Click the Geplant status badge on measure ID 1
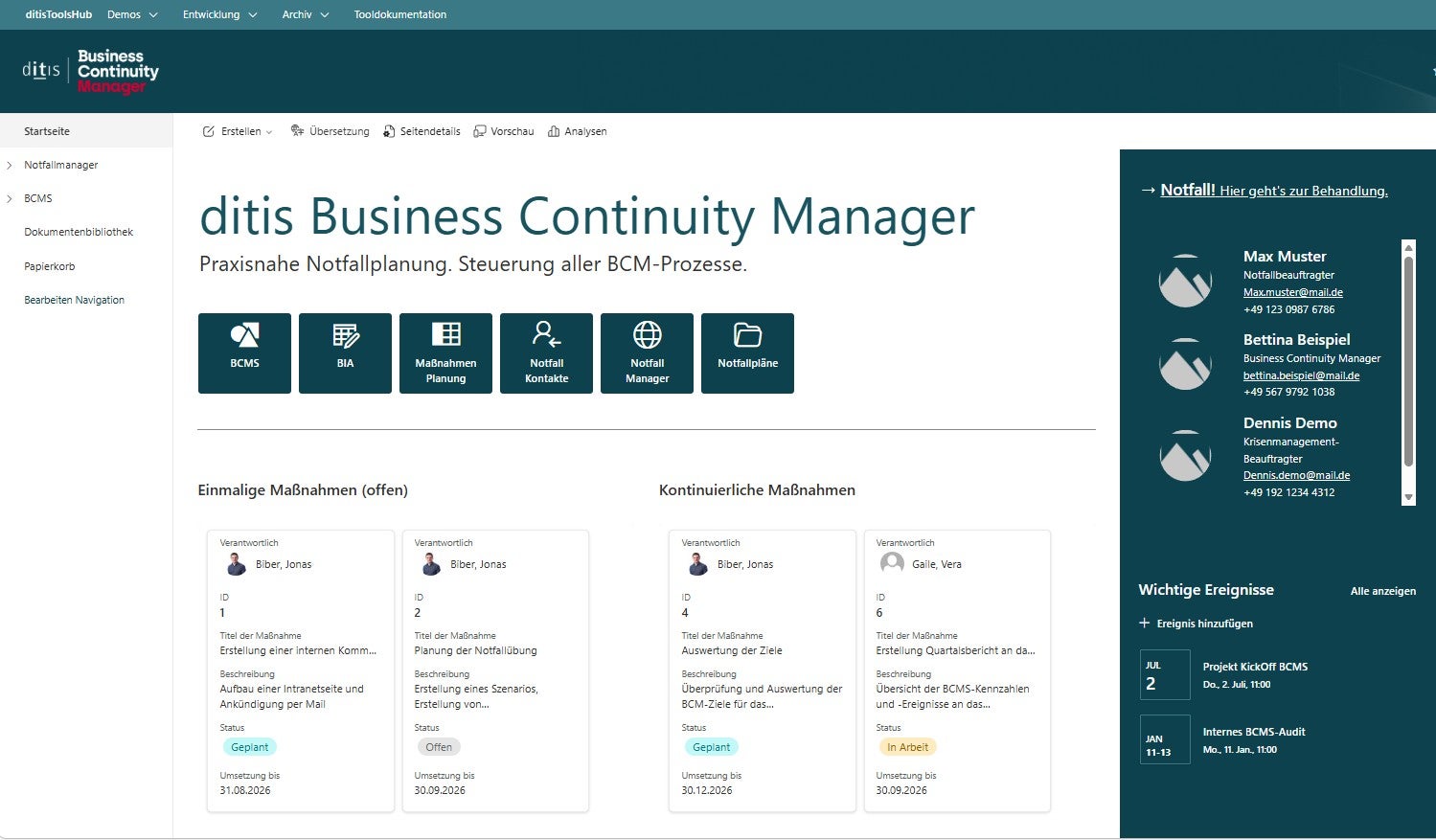This screenshot has width=1436, height=840. [x=250, y=747]
